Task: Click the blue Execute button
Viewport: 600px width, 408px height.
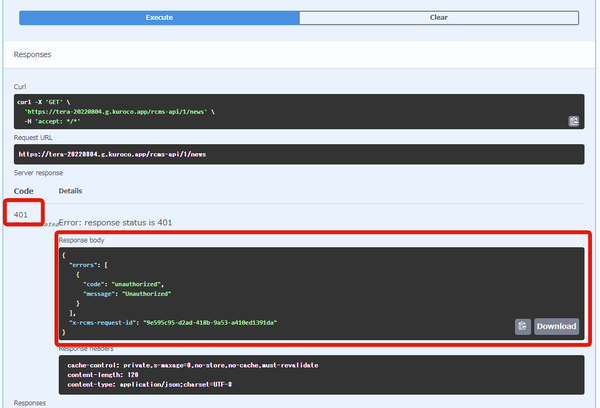Action: coord(159,18)
